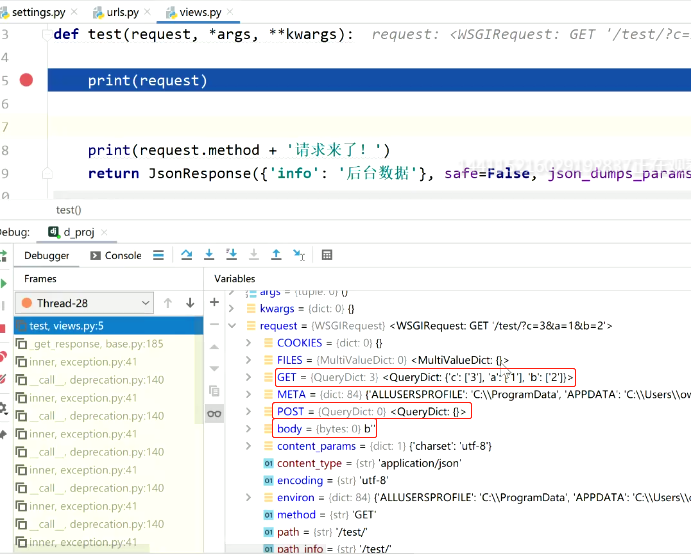Image resolution: width=691 pixels, height=554 pixels.
Task: Click the fold marker beside def test
Action: [x=46, y=34]
